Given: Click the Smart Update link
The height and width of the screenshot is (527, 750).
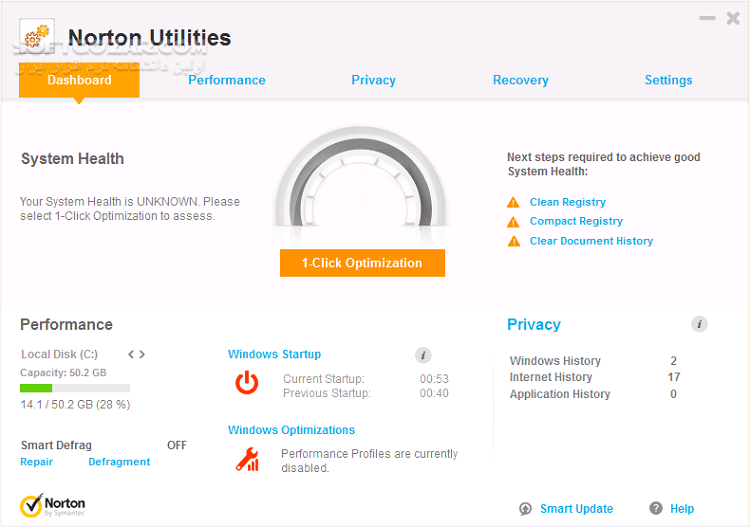Looking at the screenshot, I should pos(576,509).
